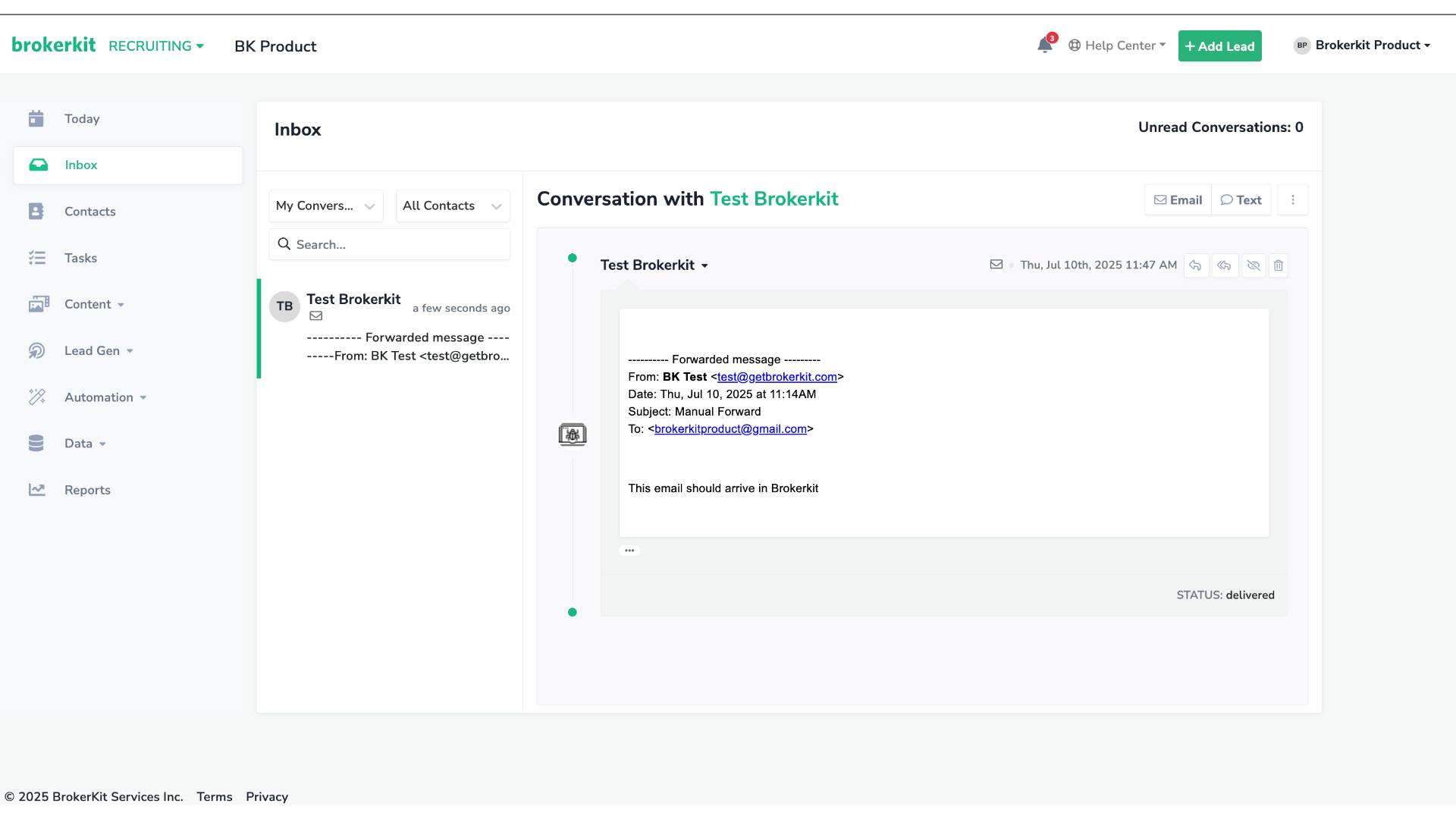1456x819 pixels.
Task: Open the Privacy link in footer
Action: point(267,796)
